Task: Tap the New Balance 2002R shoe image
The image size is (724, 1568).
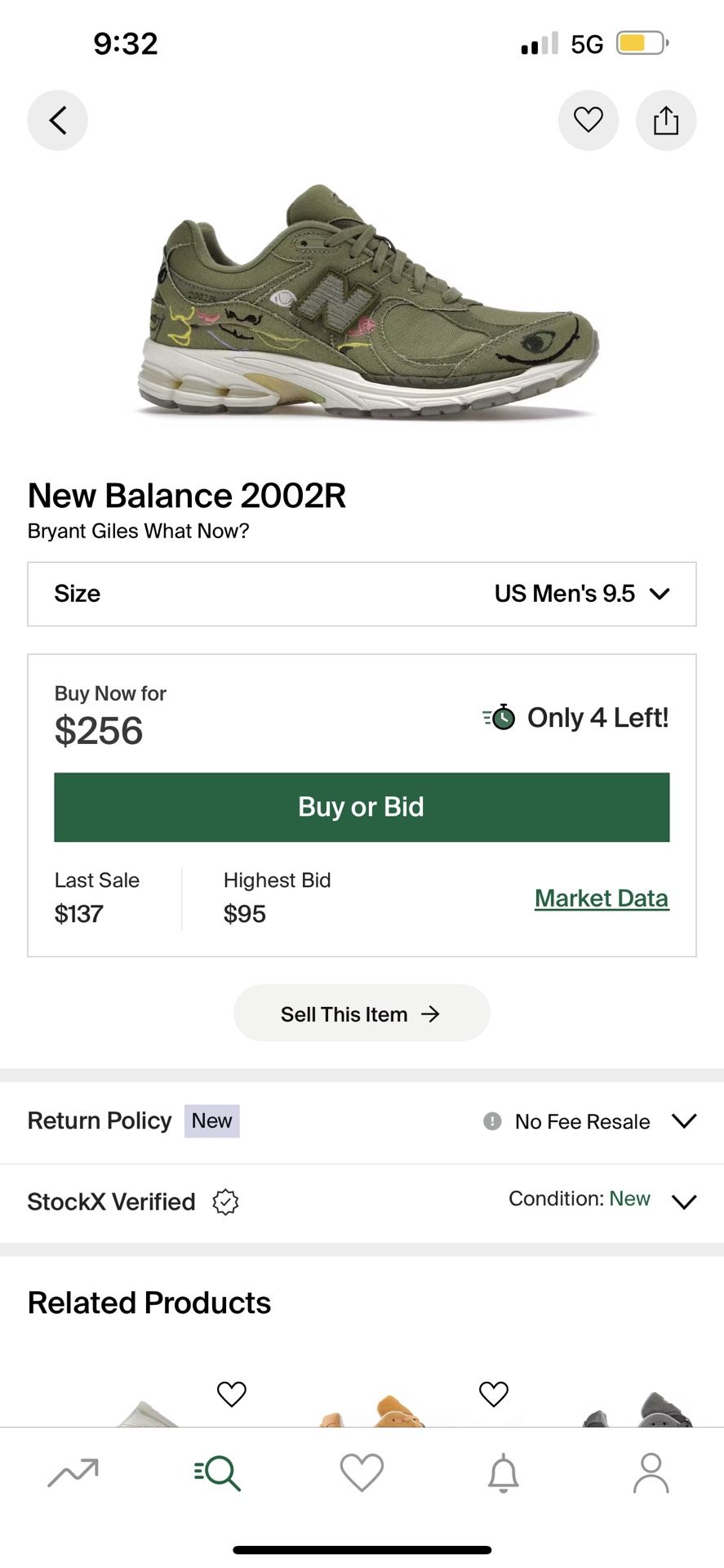Action: point(367,302)
